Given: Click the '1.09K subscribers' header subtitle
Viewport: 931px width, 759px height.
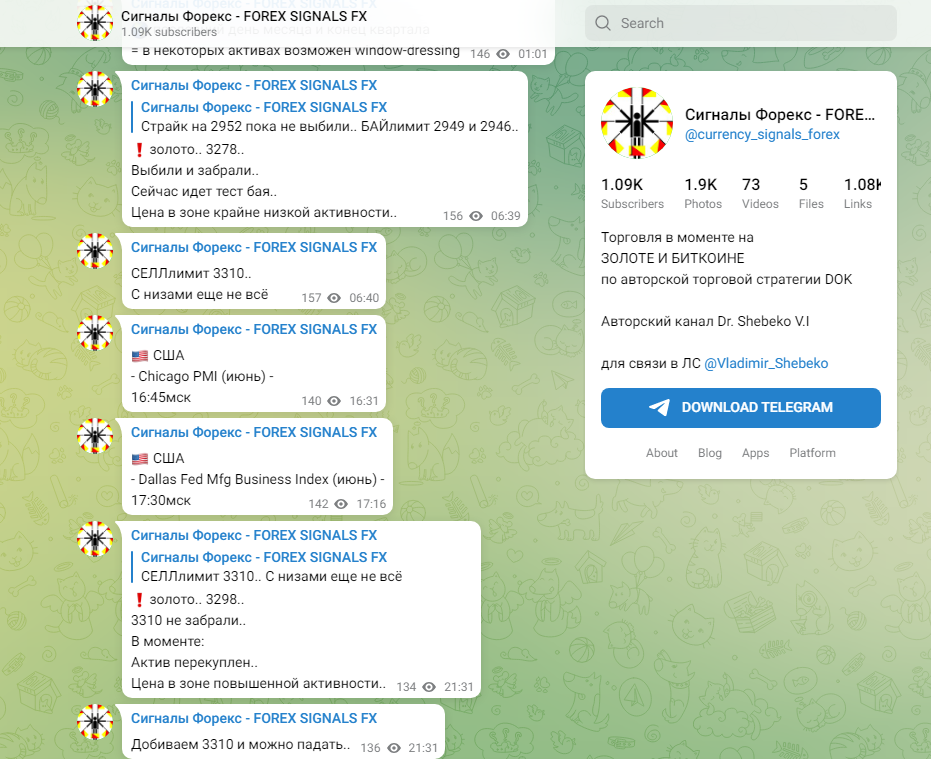Looking at the screenshot, I should tap(169, 32).
